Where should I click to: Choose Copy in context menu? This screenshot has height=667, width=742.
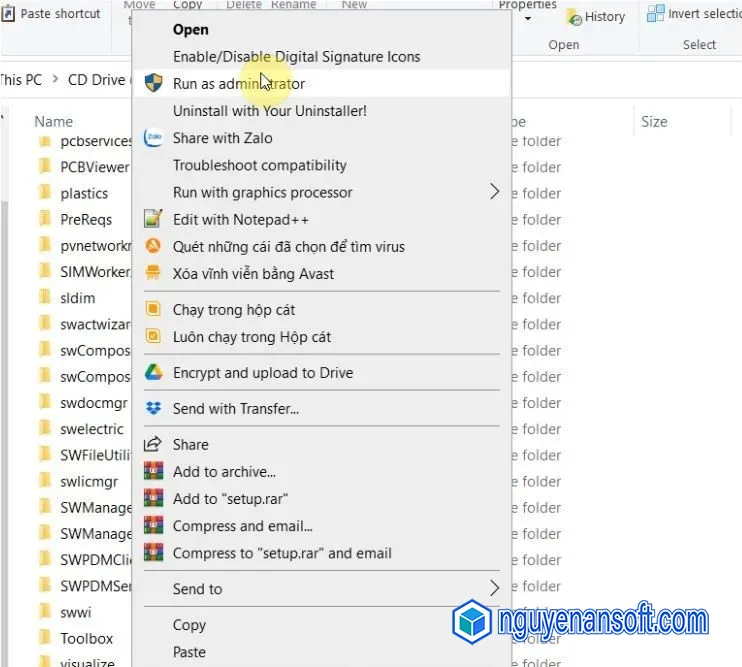pyautogui.click(x=189, y=625)
